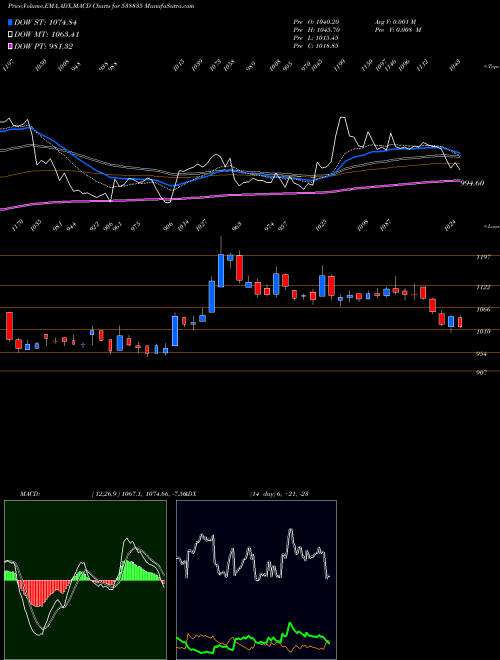Click the Pre C: 1018.85 value
500x660 pixels.
click(x=316, y=46)
